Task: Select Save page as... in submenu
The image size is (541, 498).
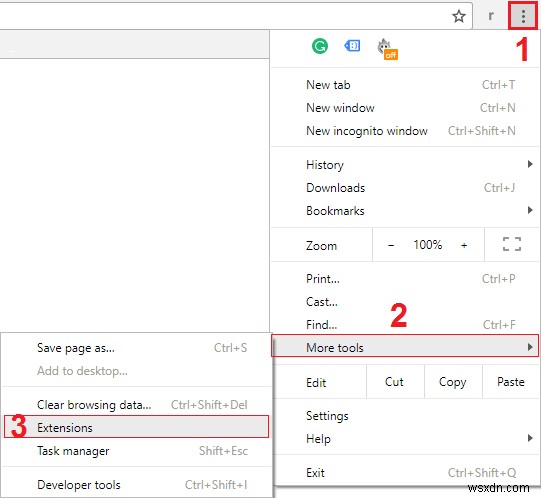Action: click(x=137, y=348)
